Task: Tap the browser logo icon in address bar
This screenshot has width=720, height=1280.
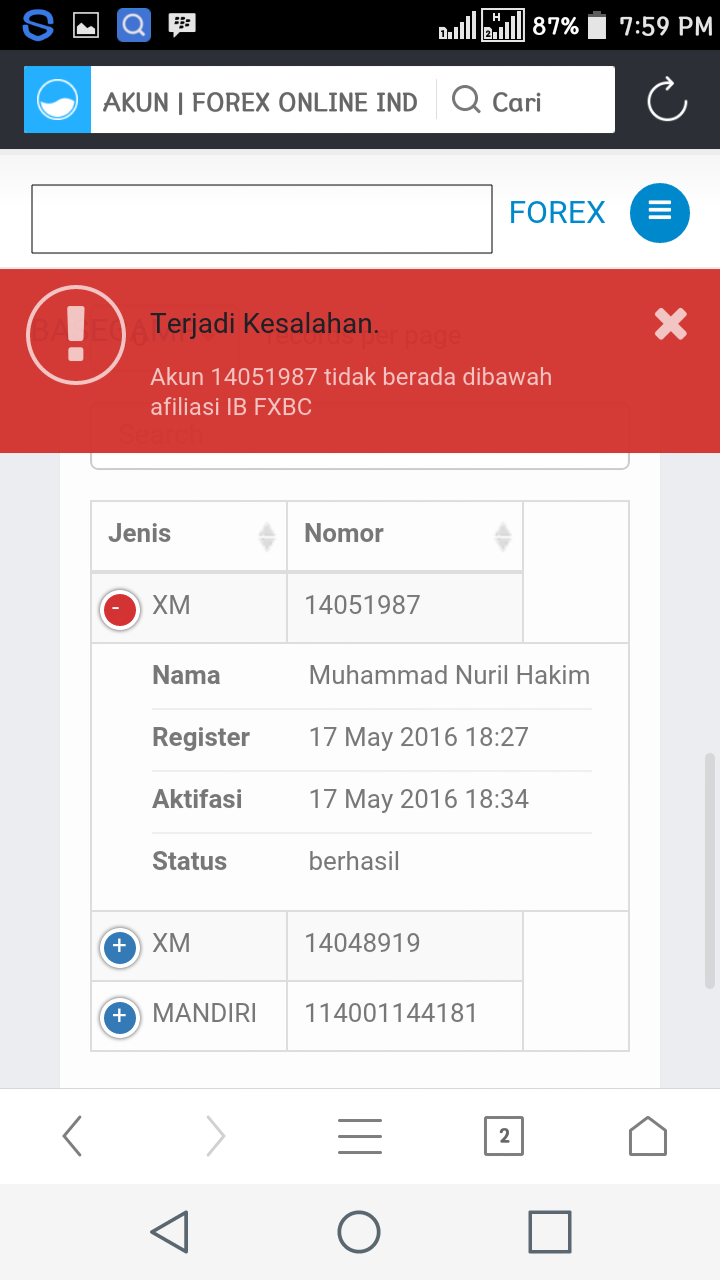Action: (57, 100)
